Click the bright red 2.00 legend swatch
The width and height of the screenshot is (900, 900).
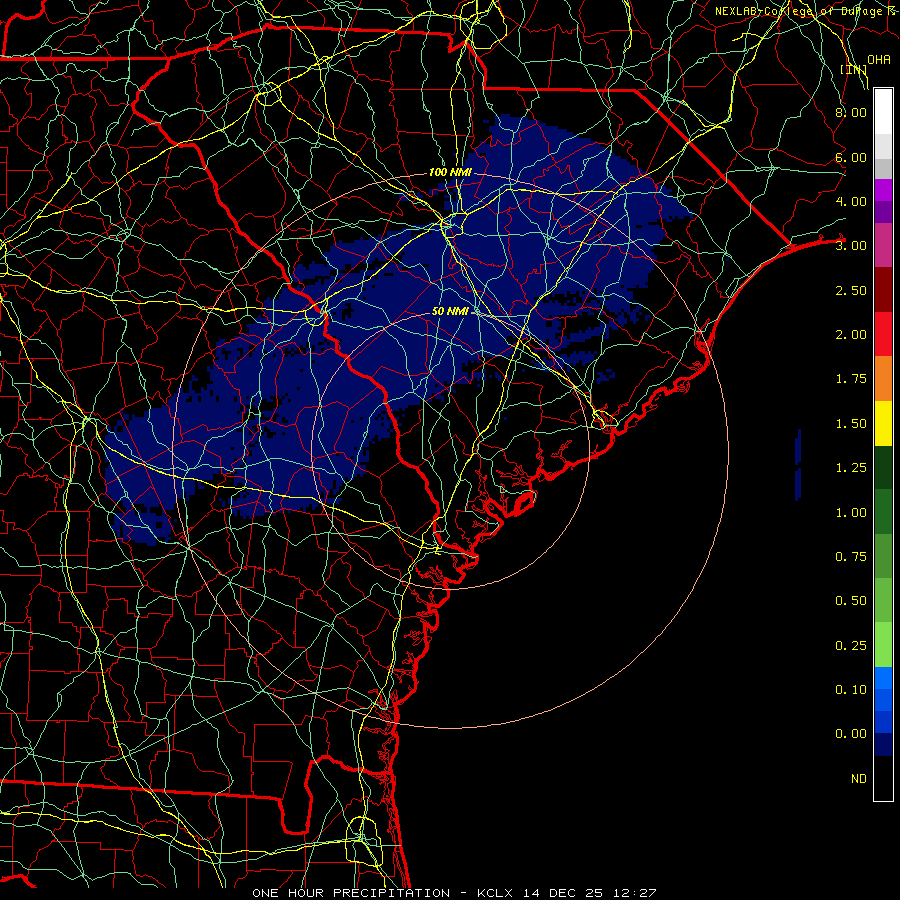point(883,334)
